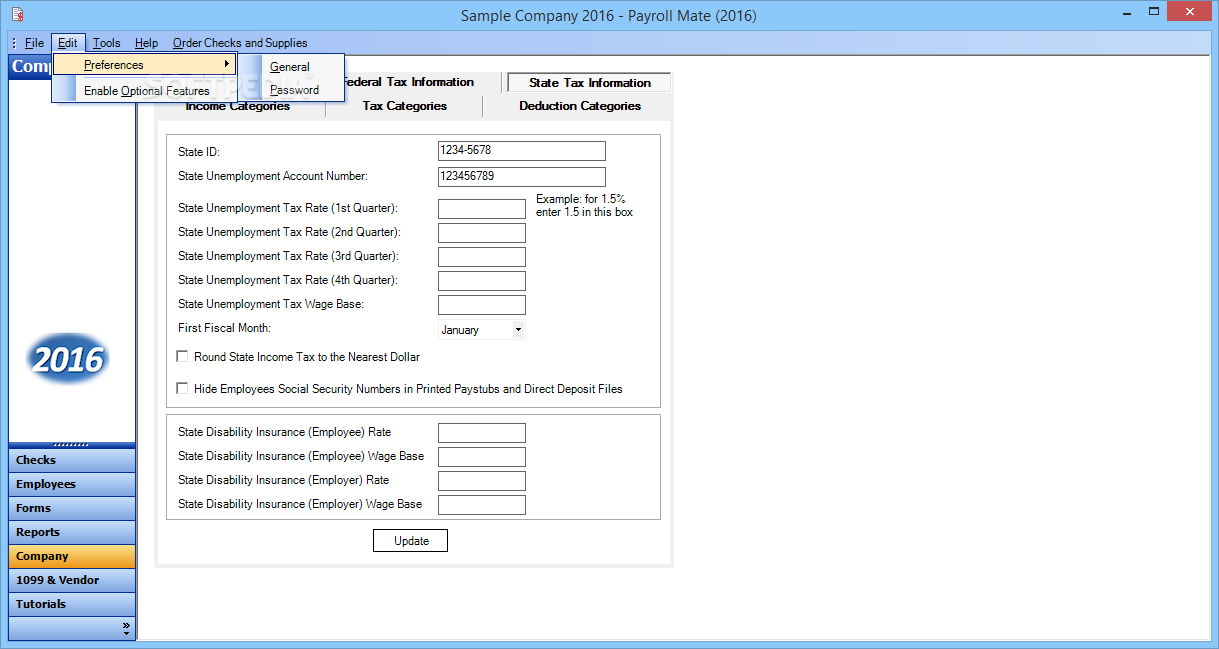Image resolution: width=1219 pixels, height=649 pixels.
Task: Close the Payroll Mate window
Action: (x=1189, y=12)
